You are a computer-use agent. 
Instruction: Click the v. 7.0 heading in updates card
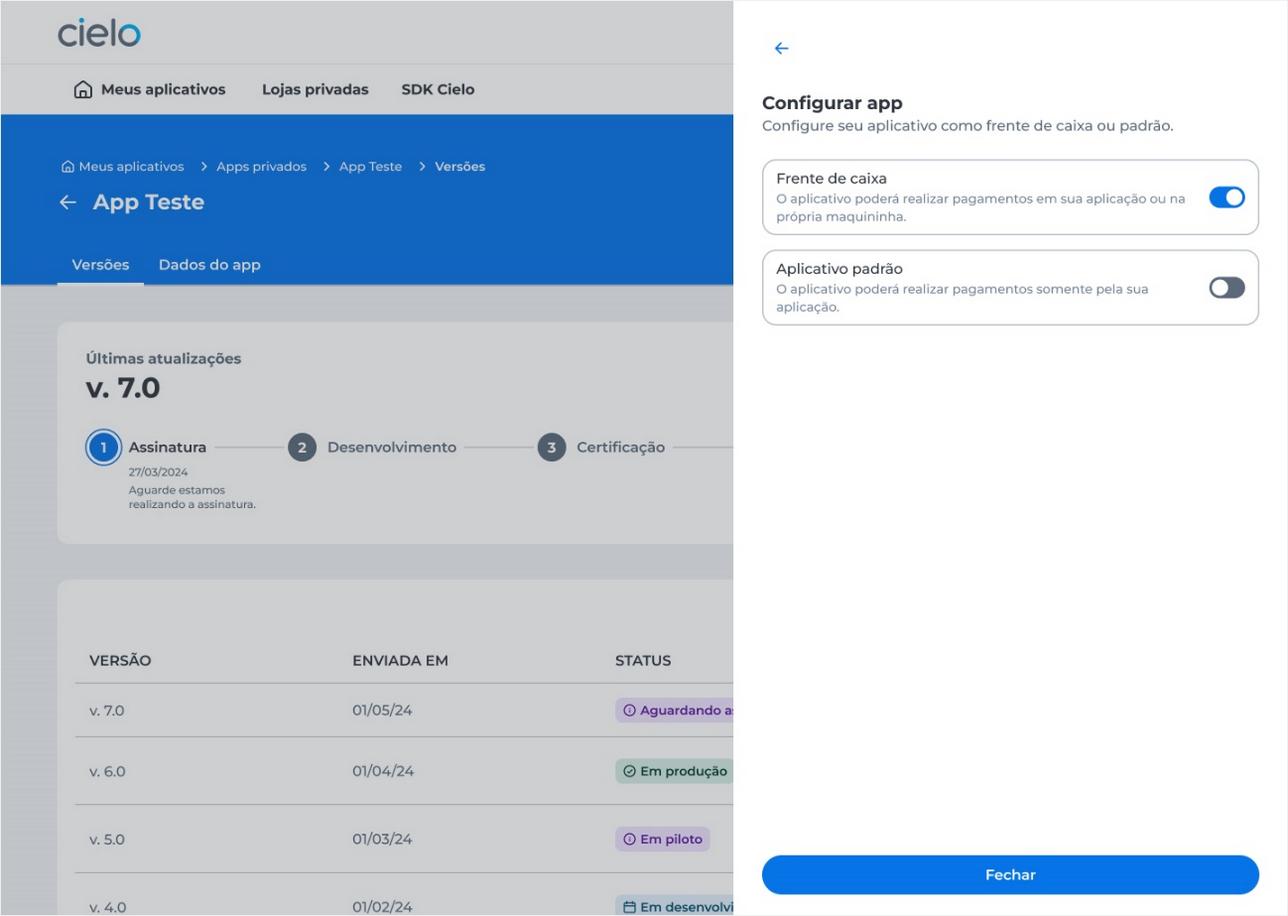point(123,388)
